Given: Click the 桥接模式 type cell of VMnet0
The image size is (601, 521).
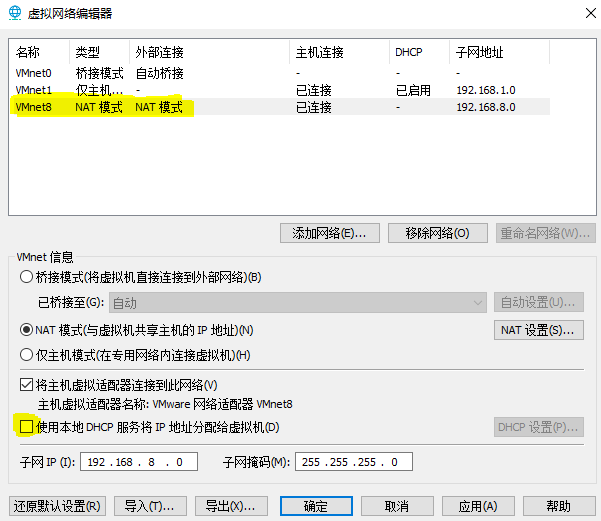Looking at the screenshot, I should point(99,73).
